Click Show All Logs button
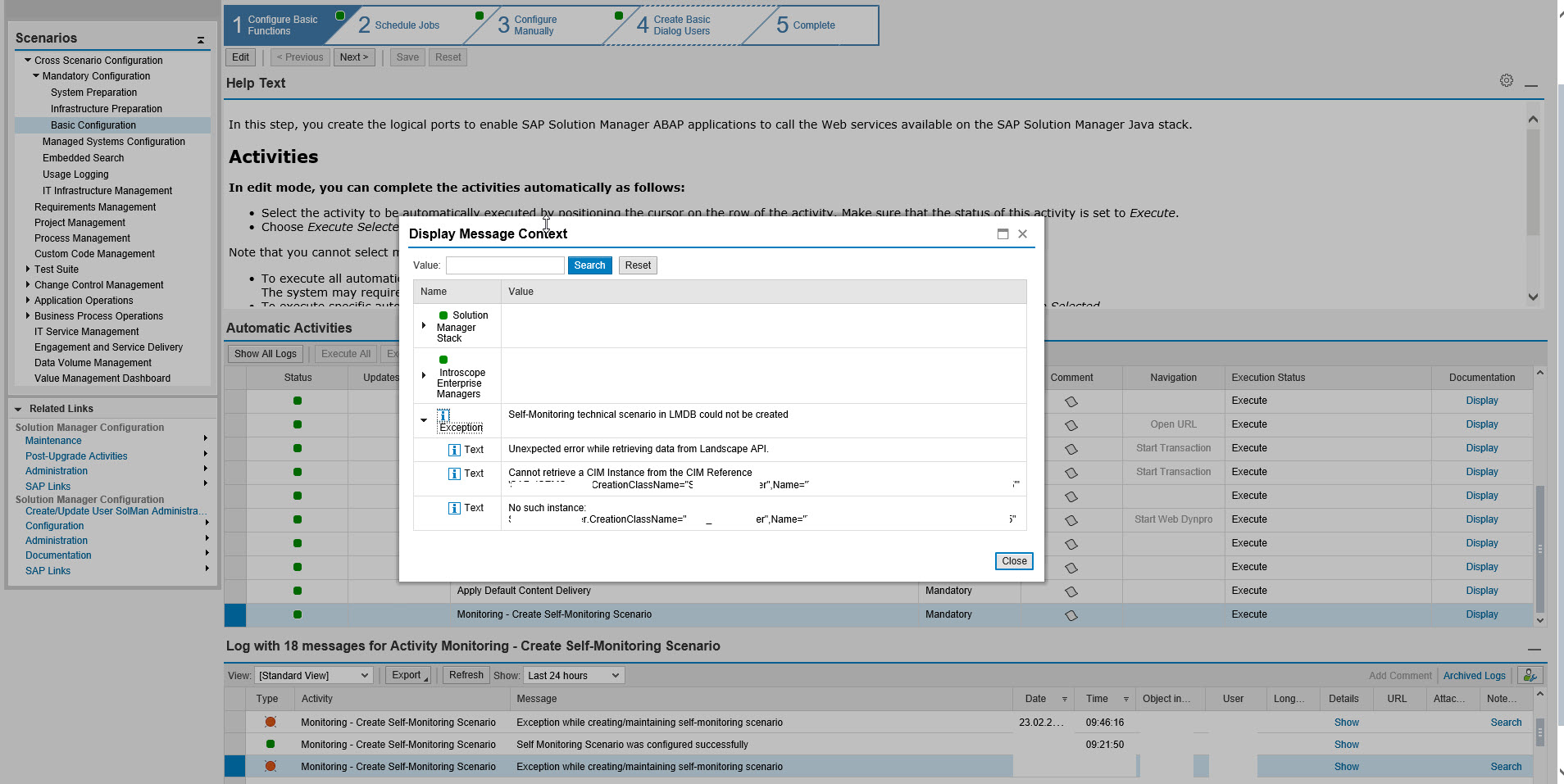Image resolution: width=1564 pixels, height=784 pixels. [x=266, y=354]
